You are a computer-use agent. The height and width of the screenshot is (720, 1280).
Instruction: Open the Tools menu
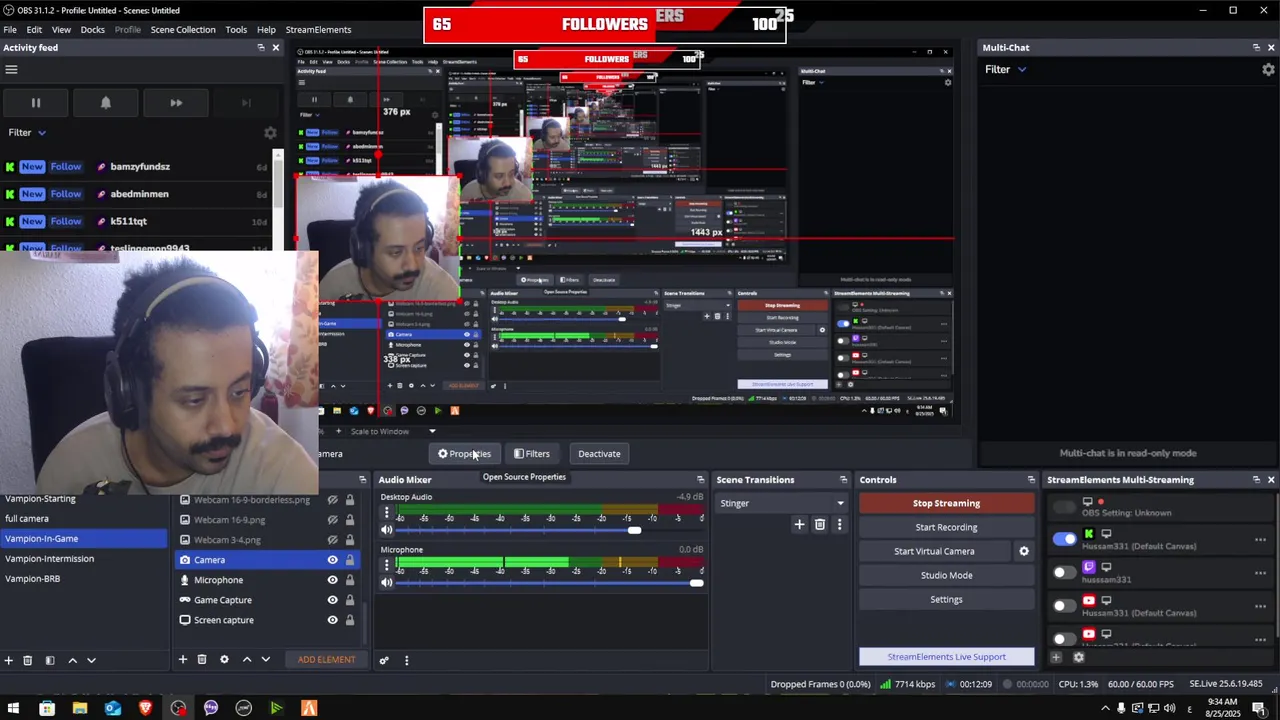[236, 29]
